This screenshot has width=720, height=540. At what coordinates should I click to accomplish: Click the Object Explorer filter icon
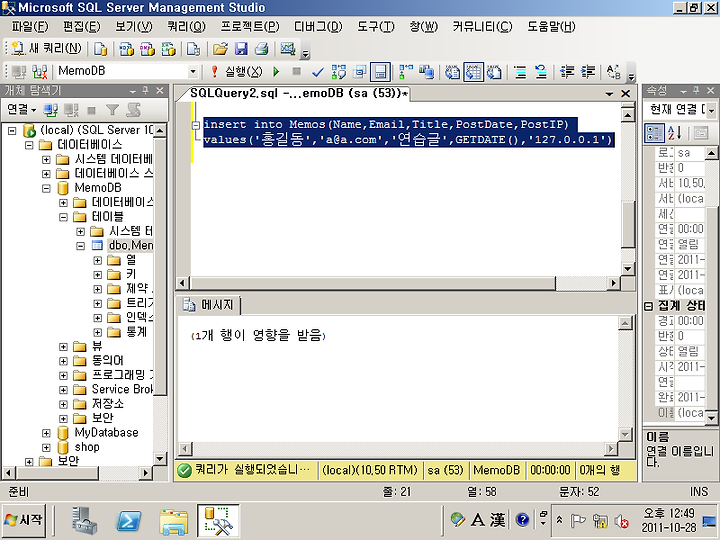pyautogui.click(x=112, y=110)
